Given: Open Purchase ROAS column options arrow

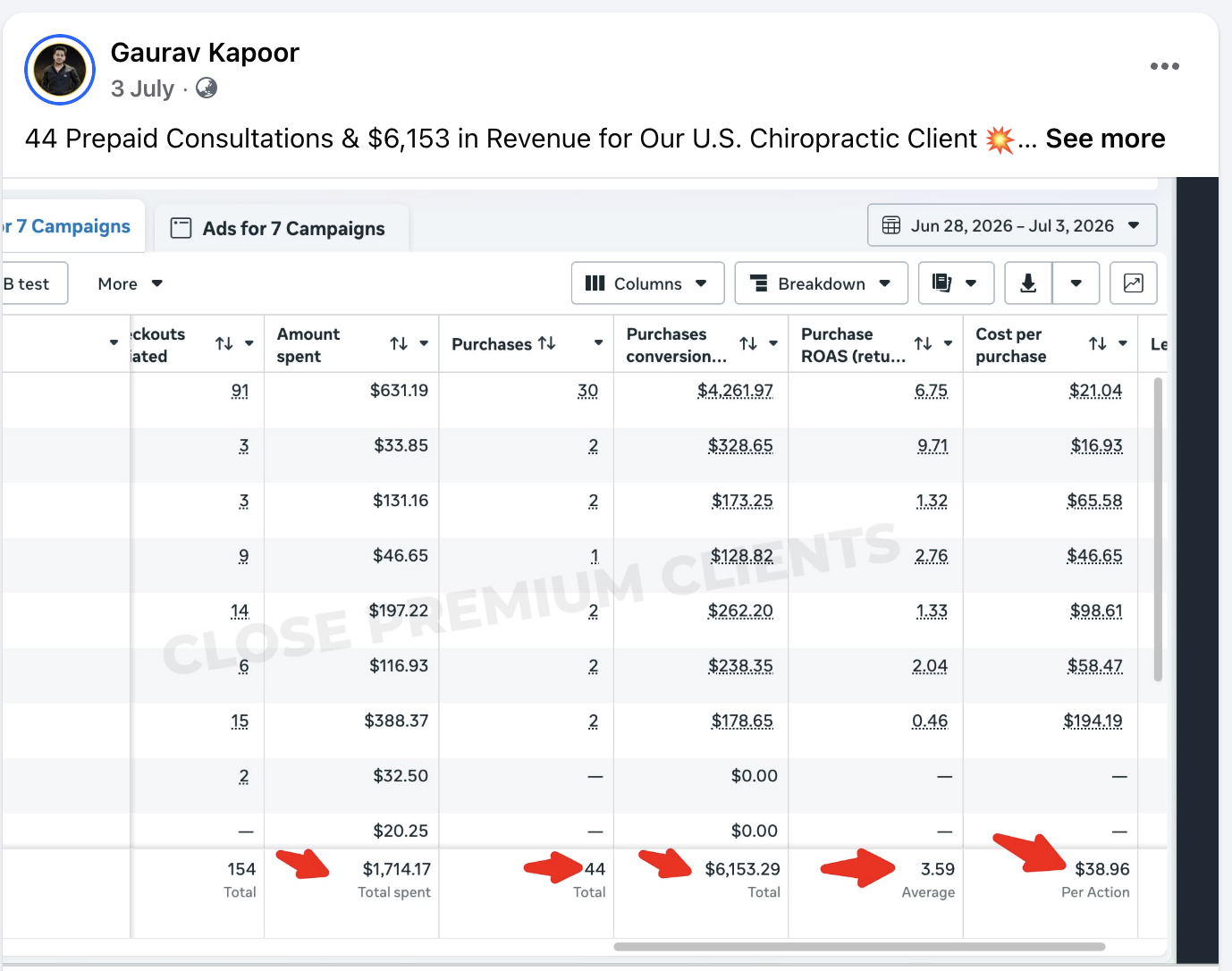Looking at the screenshot, I should [948, 343].
